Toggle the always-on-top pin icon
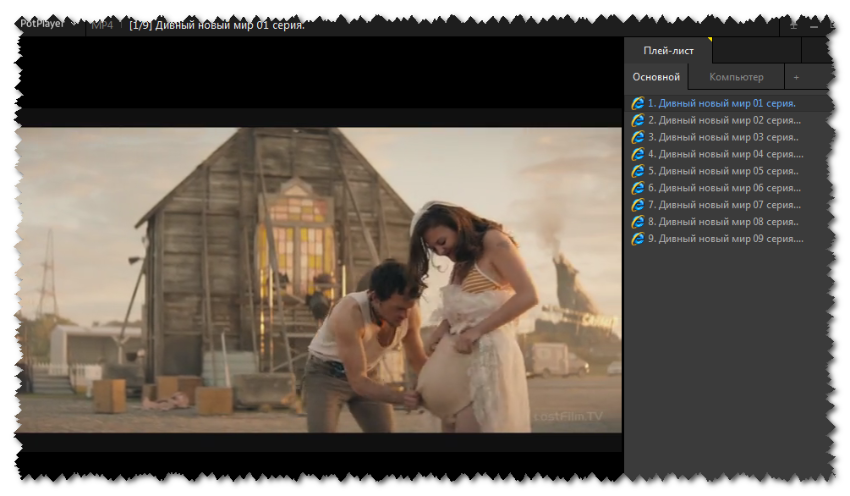850x496 pixels. coord(793,25)
